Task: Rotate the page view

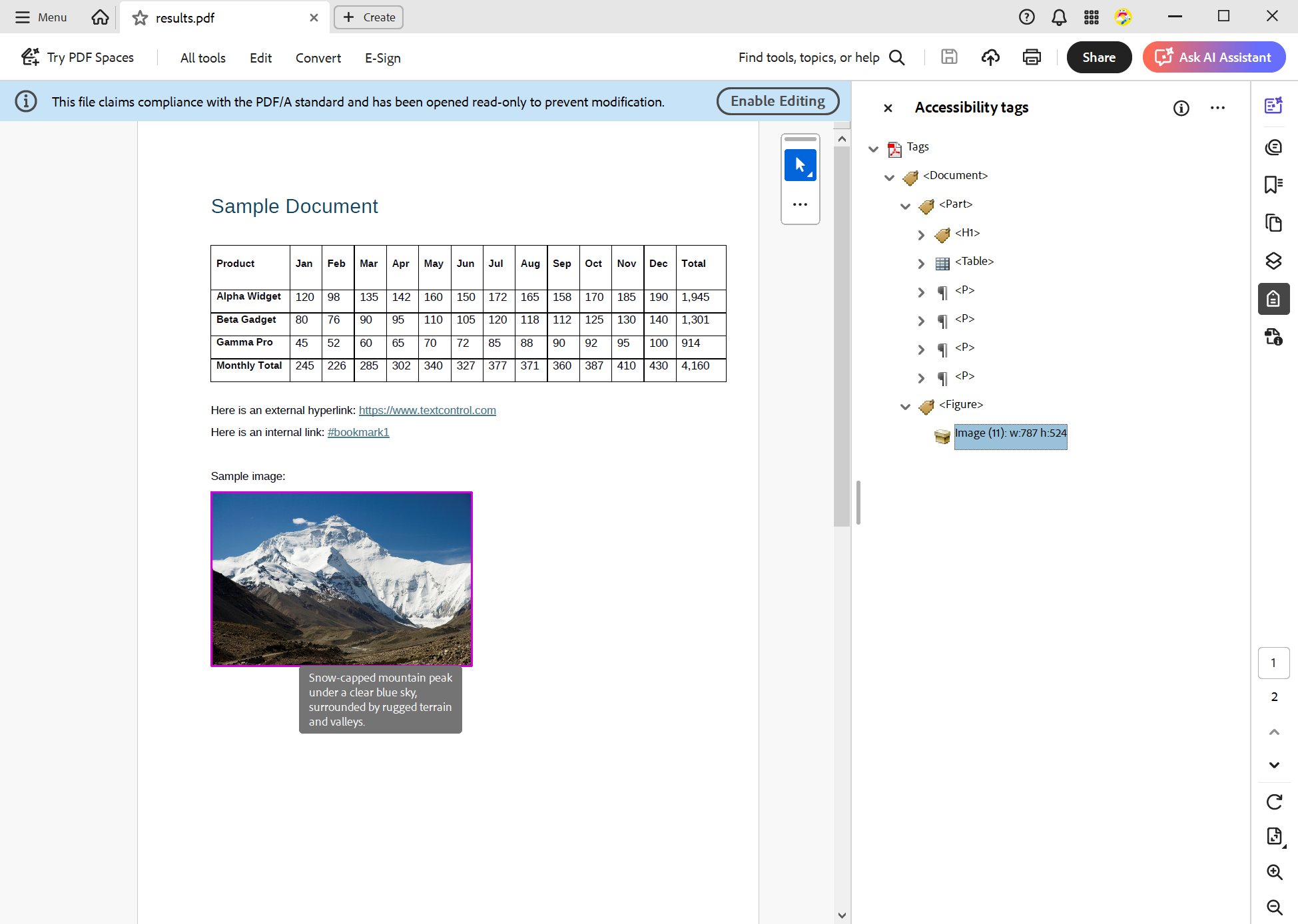Action: [x=1273, y=802]
